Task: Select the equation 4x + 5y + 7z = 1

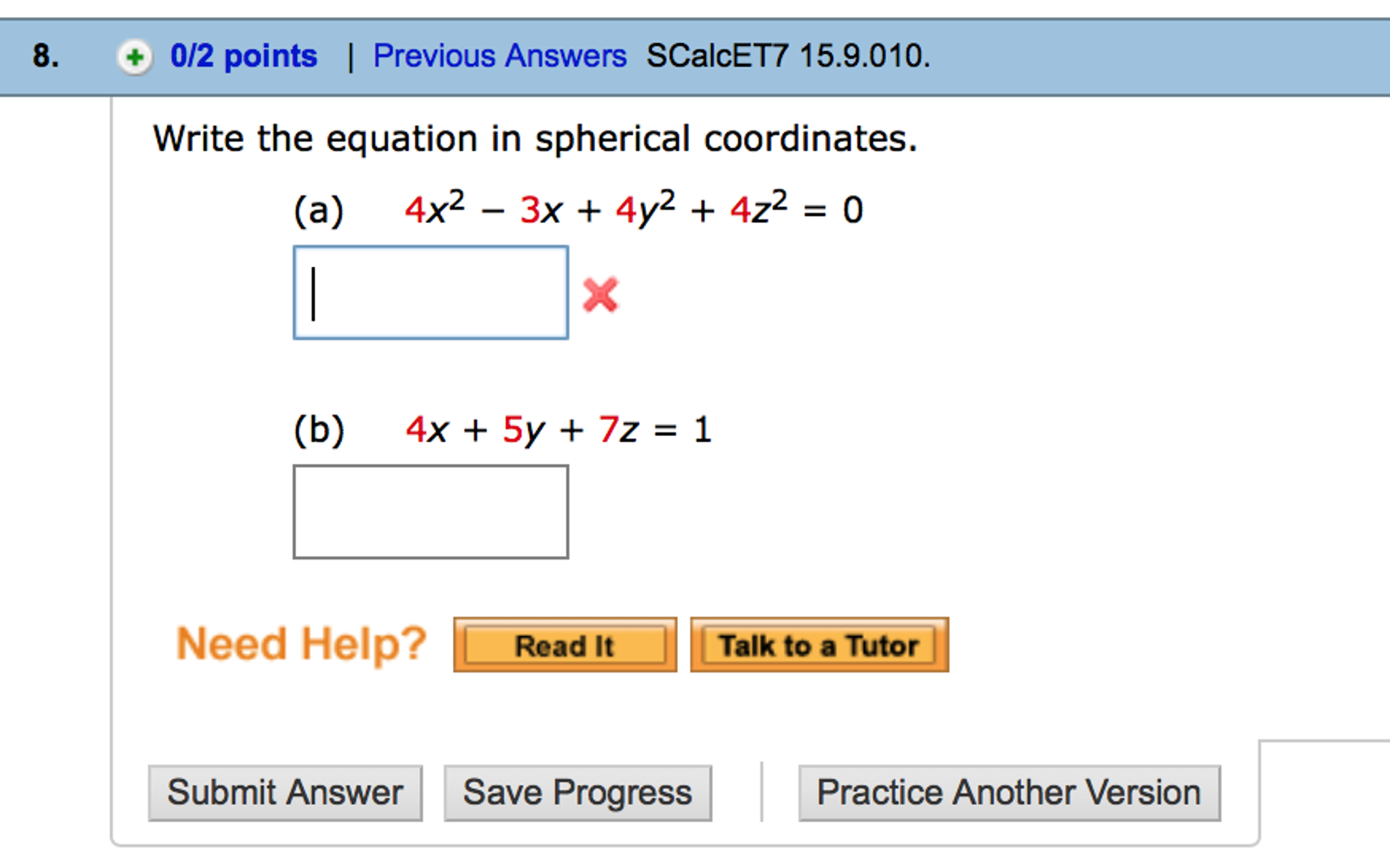Action: coord(557,429)
